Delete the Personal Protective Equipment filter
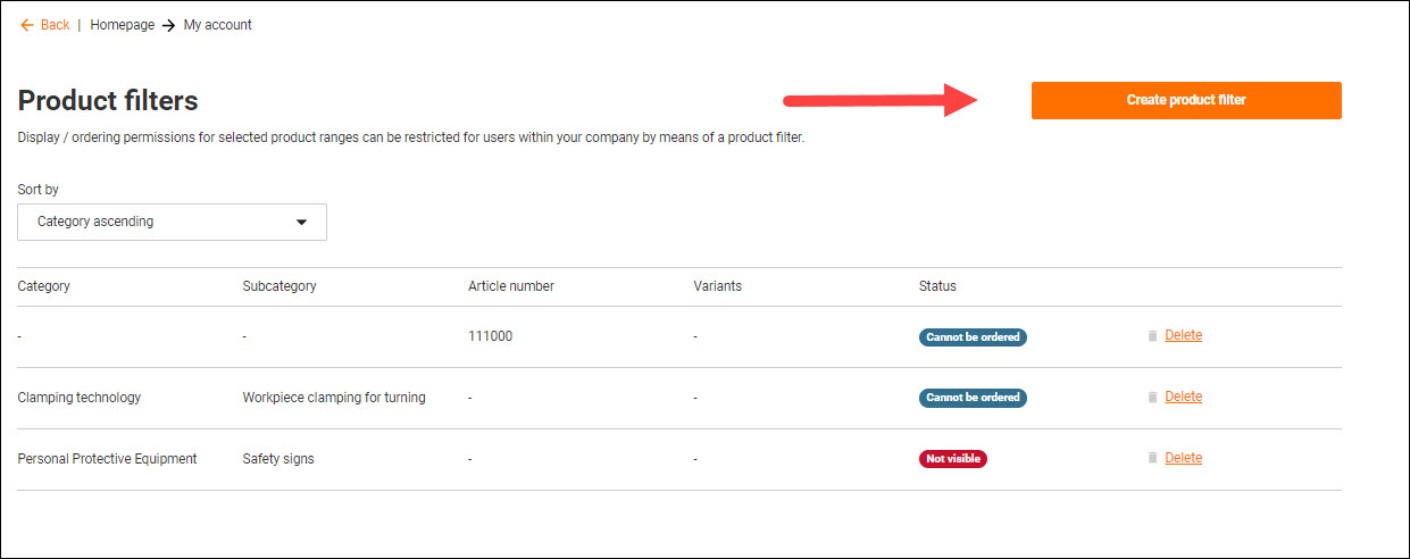 [x=1183, y=458]
